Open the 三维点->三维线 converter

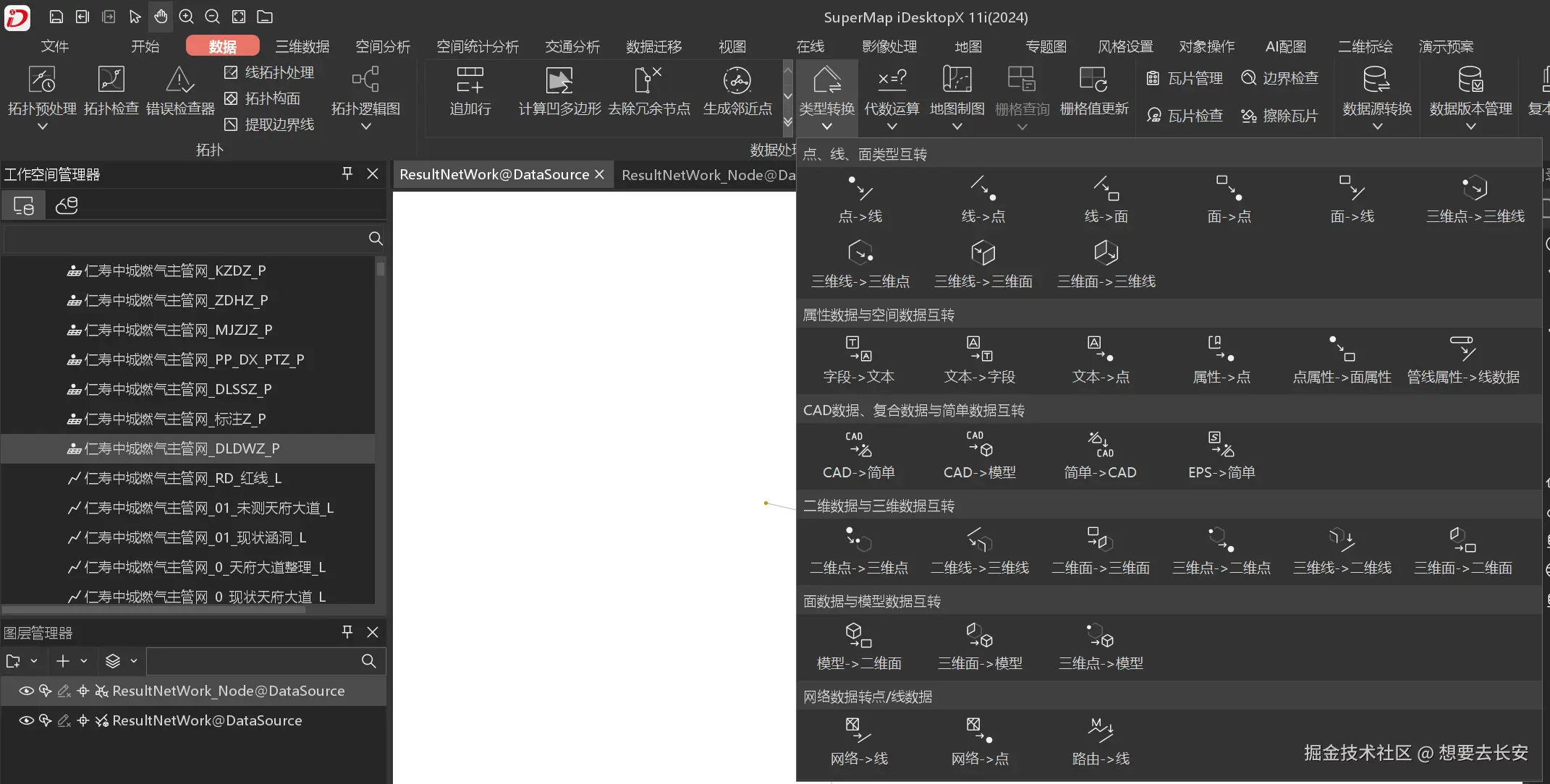point(1475,198)
